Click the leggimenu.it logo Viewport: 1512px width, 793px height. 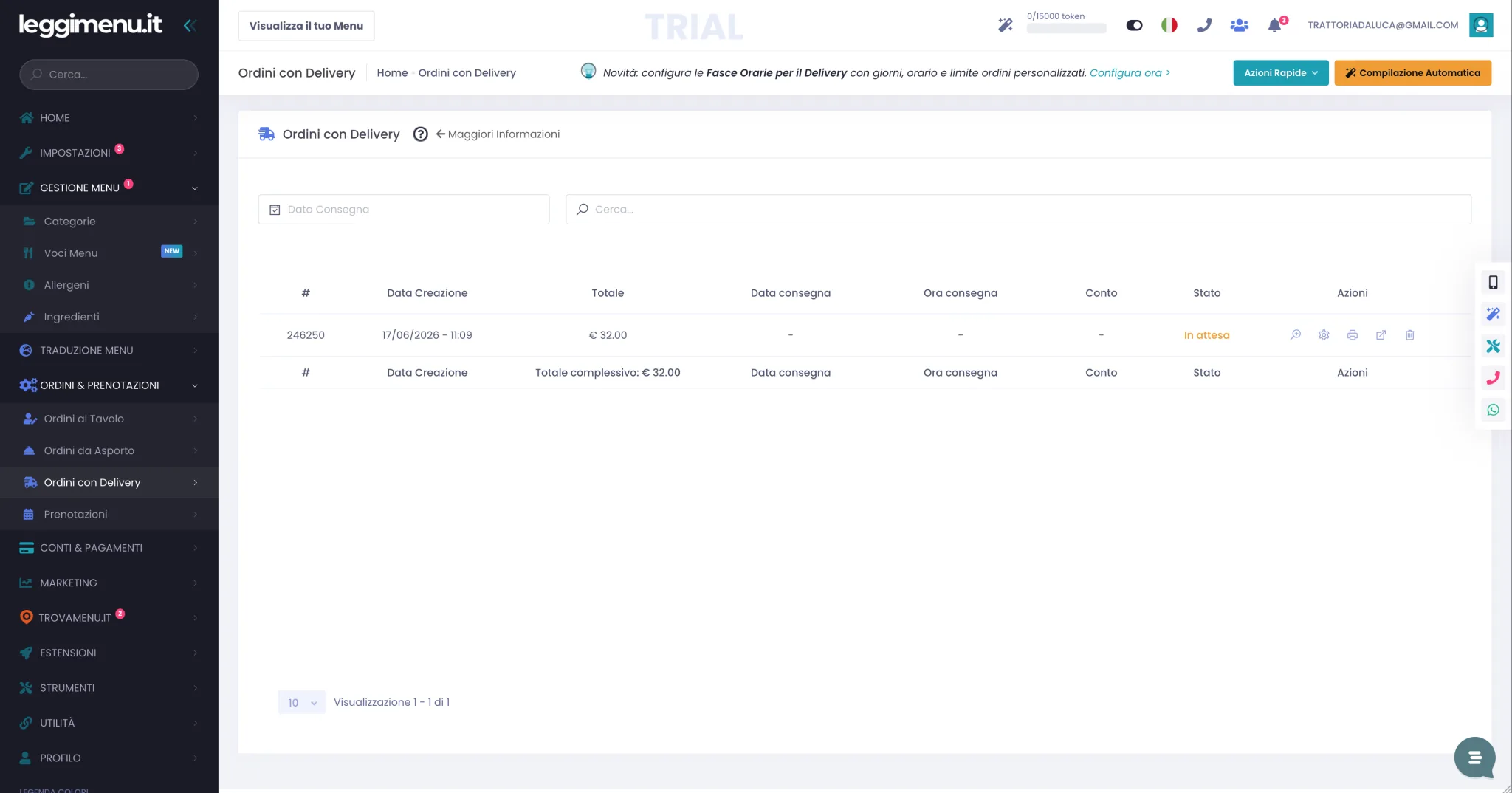tap(90, 25)
